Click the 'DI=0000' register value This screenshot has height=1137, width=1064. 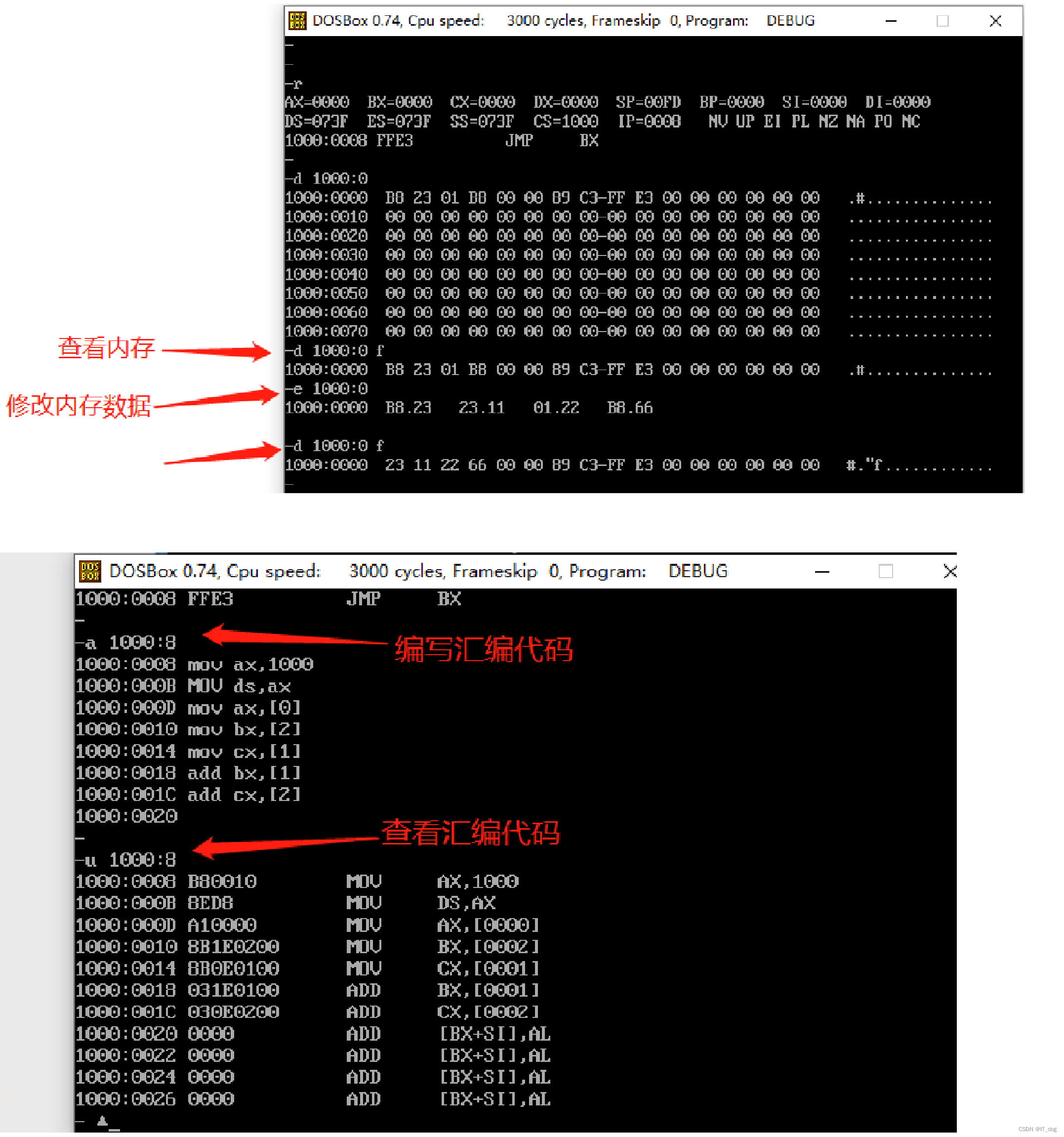tap(898, 102)
